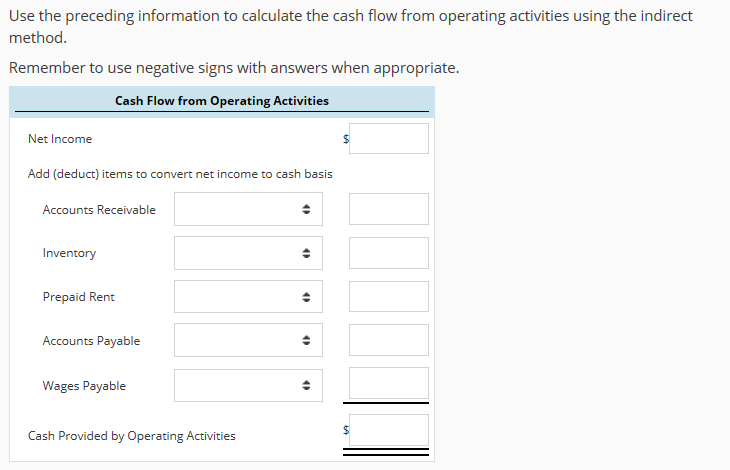
Task: Click the Cash Flow from Operating Activities header
Action: pyautogui.click(x=222, y=101)
